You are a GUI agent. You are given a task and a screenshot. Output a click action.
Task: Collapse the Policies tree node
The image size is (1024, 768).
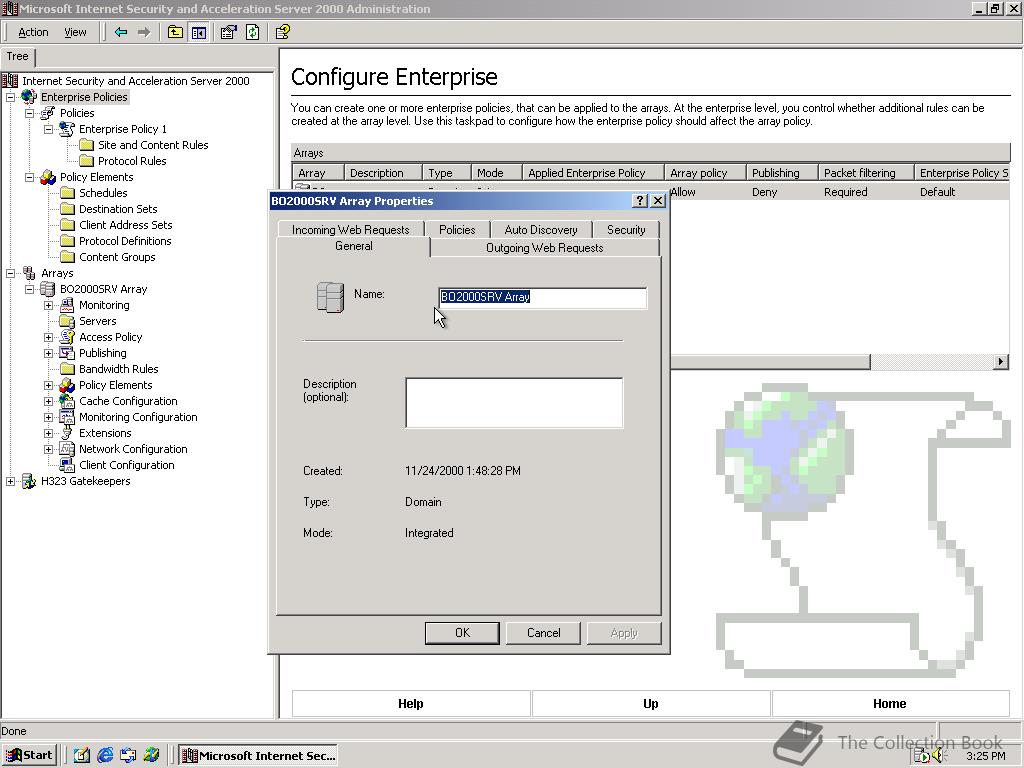pyautogui.click(x=29, y=113)
